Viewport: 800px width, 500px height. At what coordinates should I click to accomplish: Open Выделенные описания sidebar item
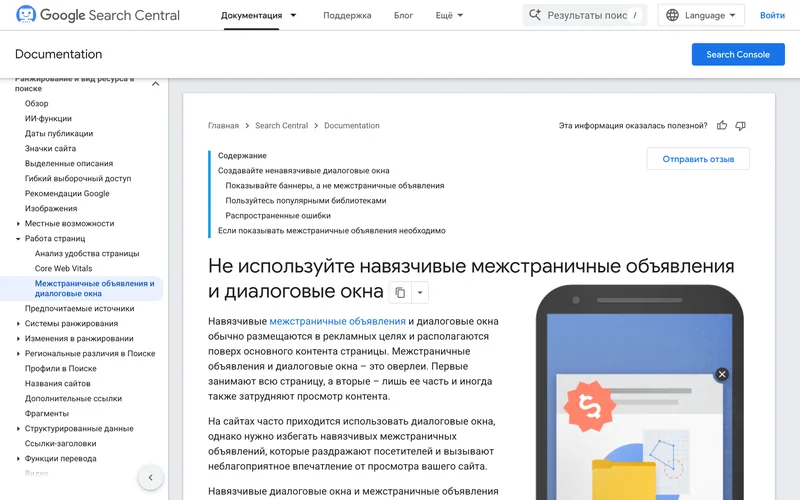click(x=69, y=163)
